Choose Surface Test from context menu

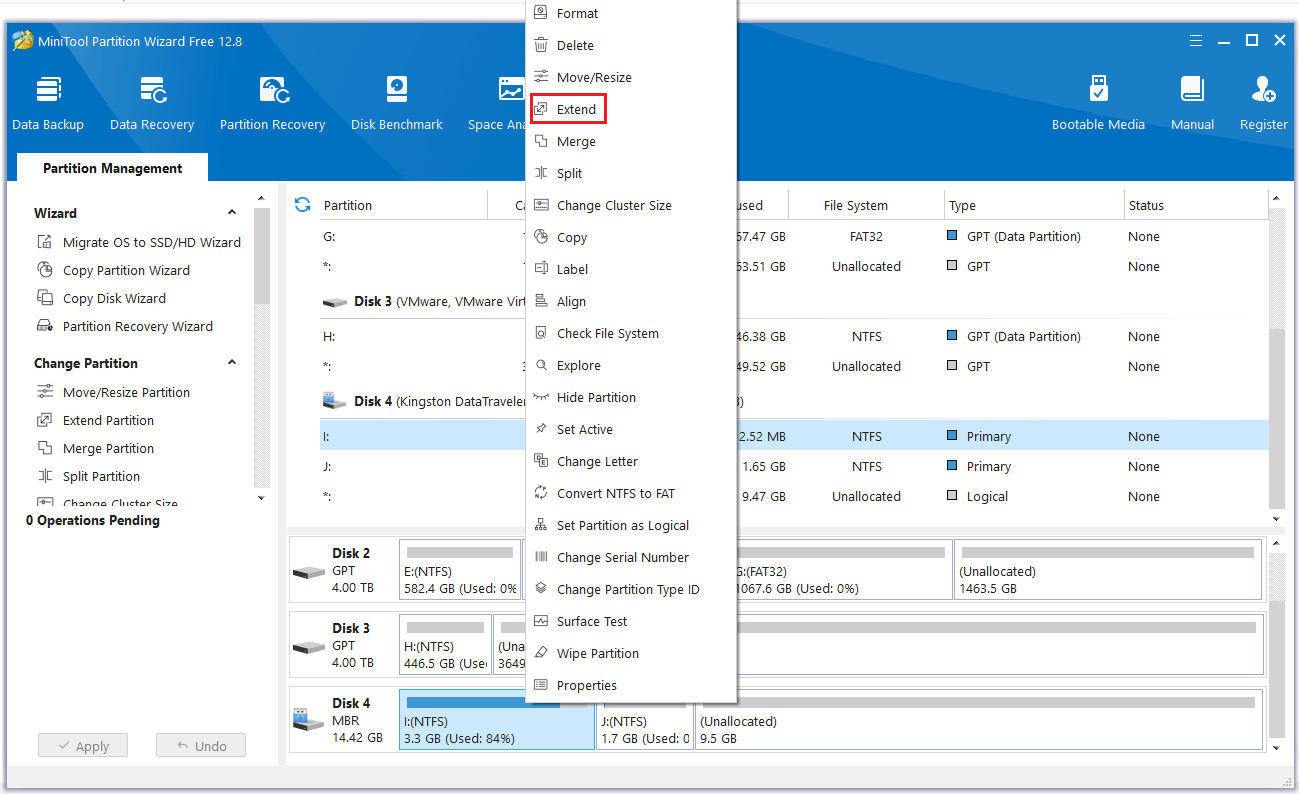coord(632,621)
